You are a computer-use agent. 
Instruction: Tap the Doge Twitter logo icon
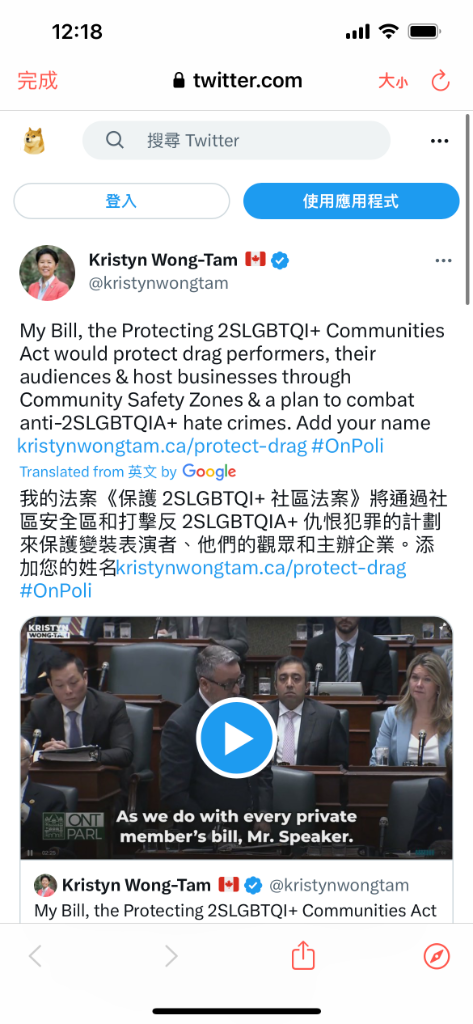coord(35,140)
